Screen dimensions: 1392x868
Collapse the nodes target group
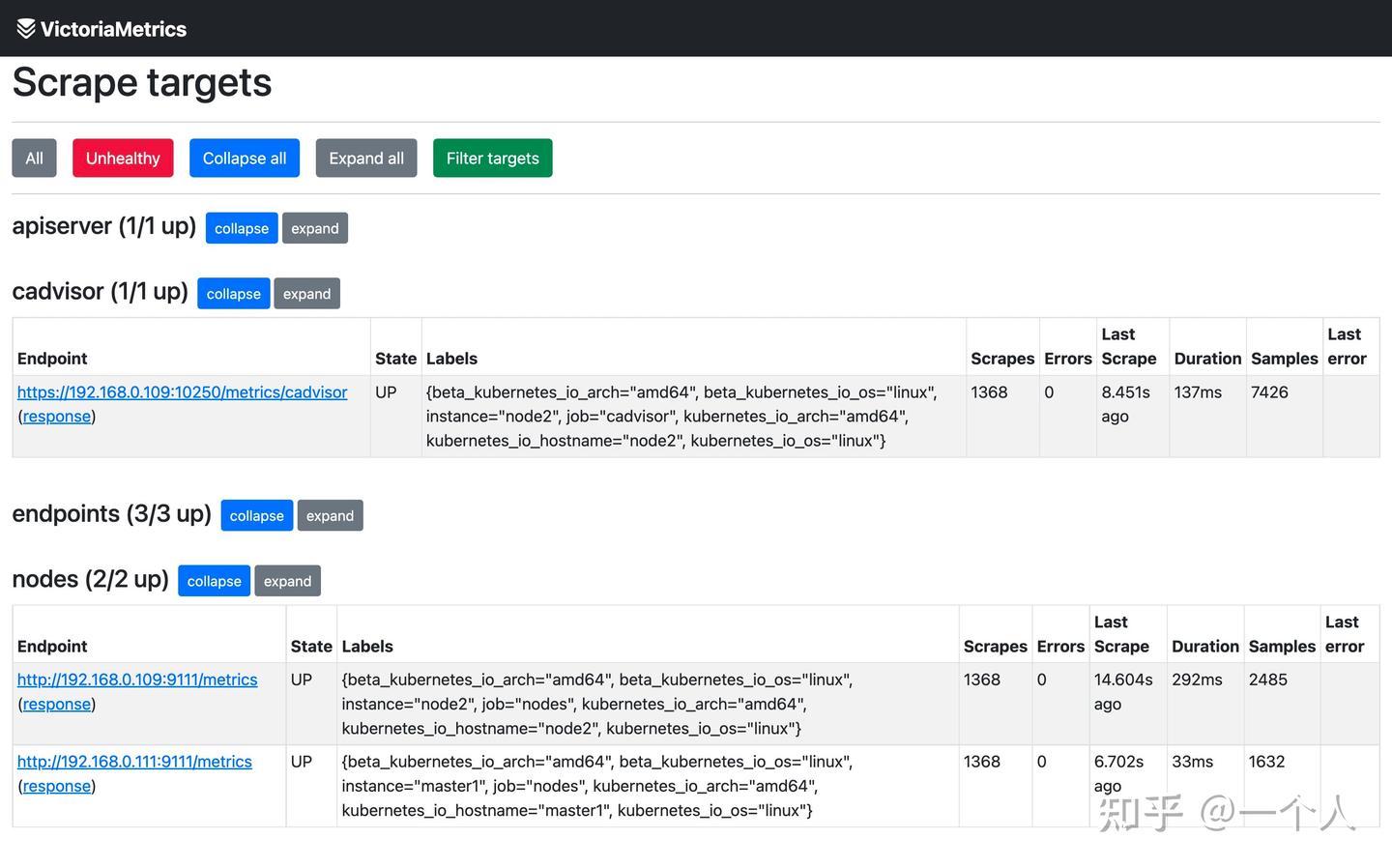tap(215, 581)
